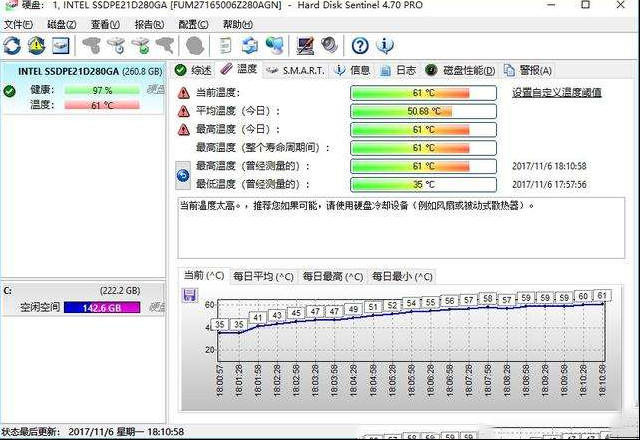Select the C: partition entry
The width and height of the screenshot is (640, 440).
83,299
